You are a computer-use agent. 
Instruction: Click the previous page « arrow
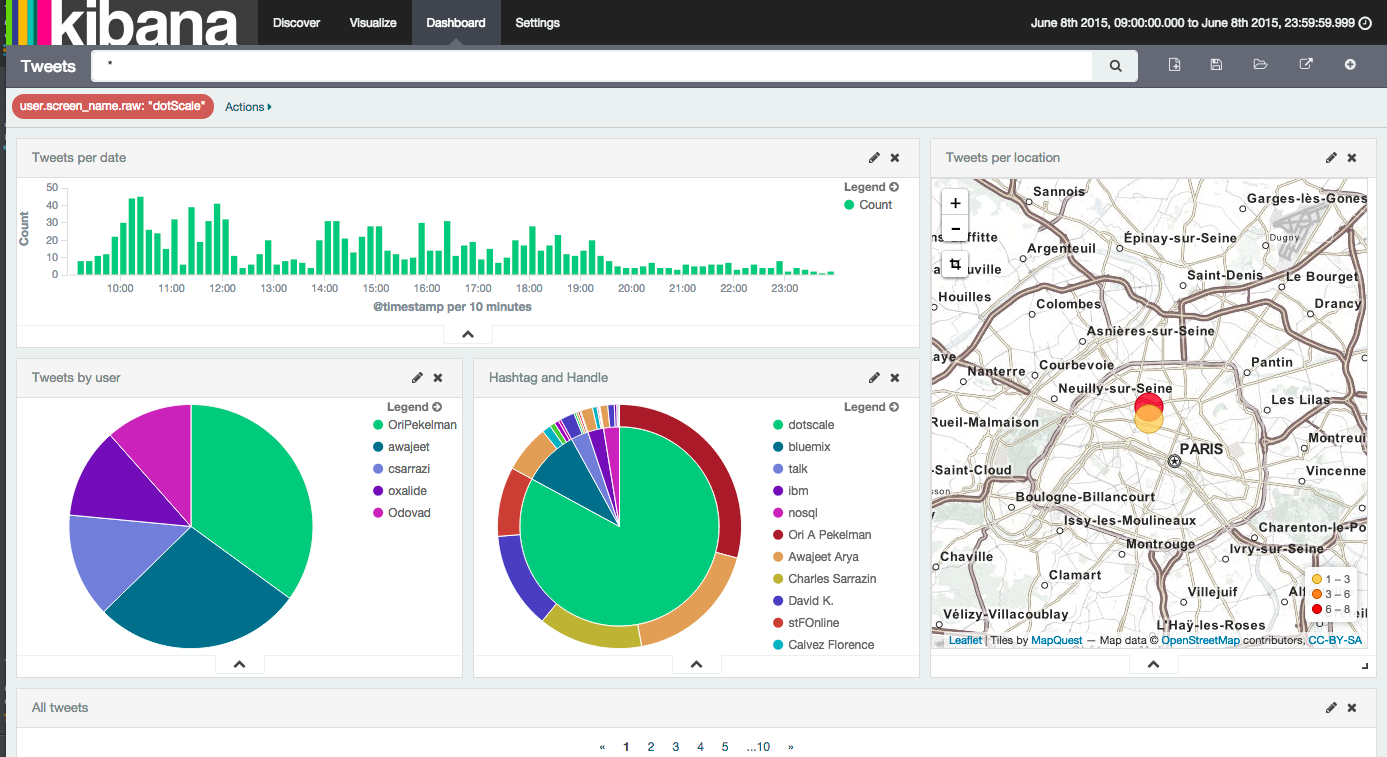pos(602,747)
